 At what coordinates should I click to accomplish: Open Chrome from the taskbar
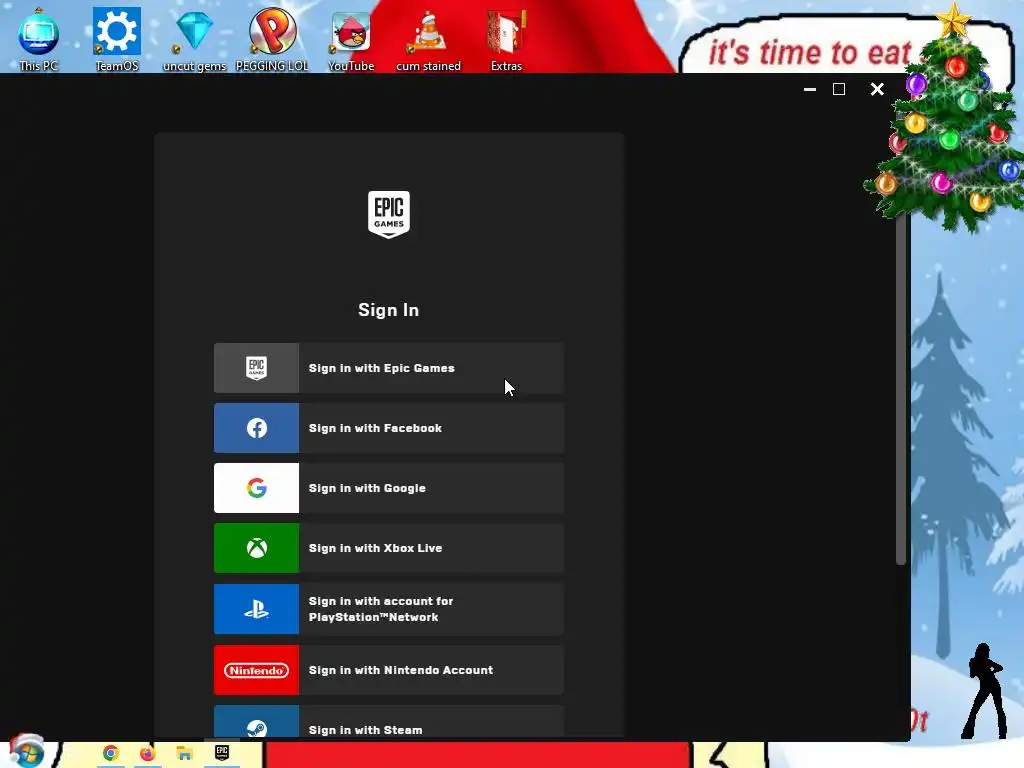(x=110, y=754)
